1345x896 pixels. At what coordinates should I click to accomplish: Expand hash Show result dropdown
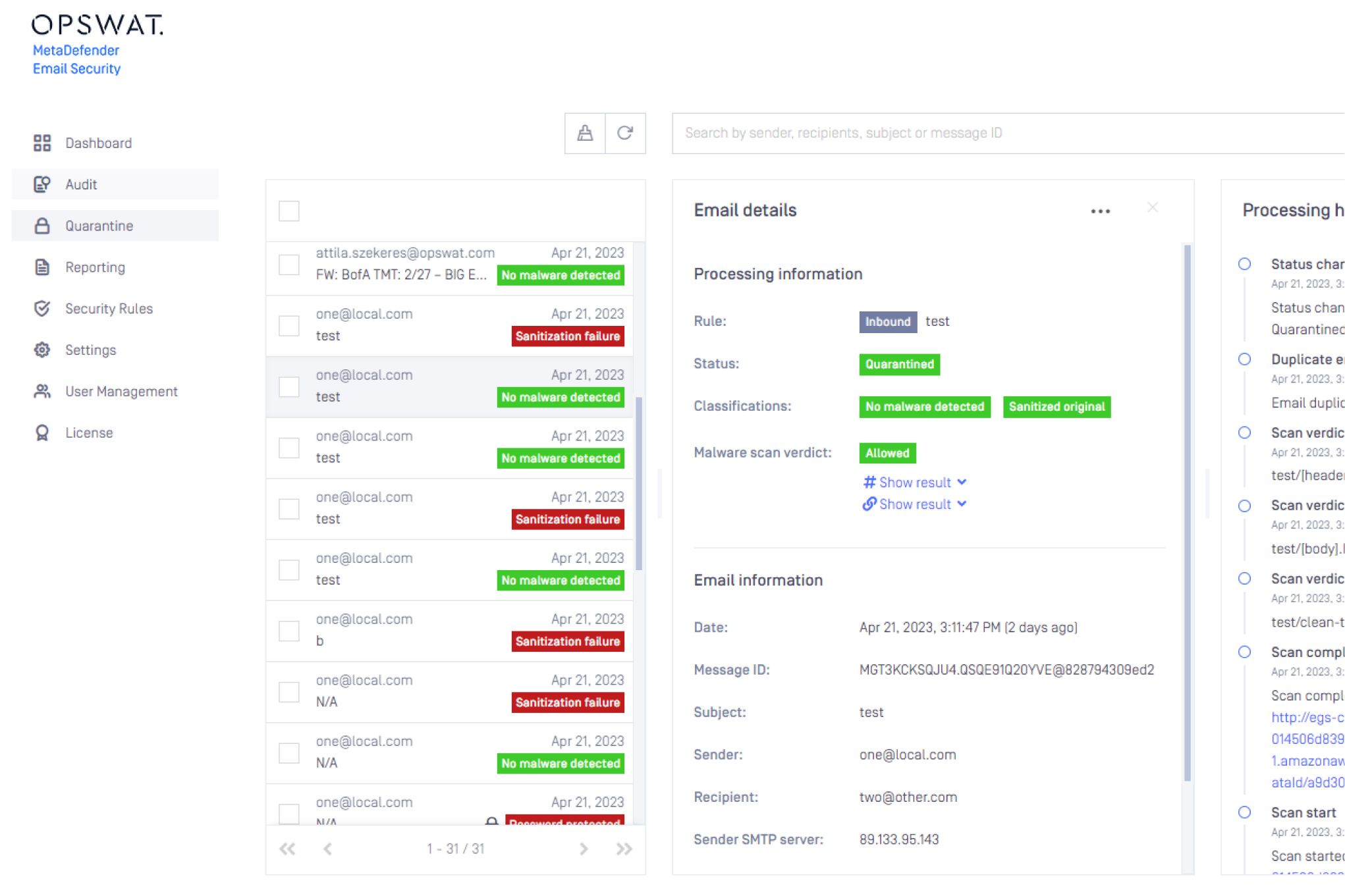(x=915, y=483)
